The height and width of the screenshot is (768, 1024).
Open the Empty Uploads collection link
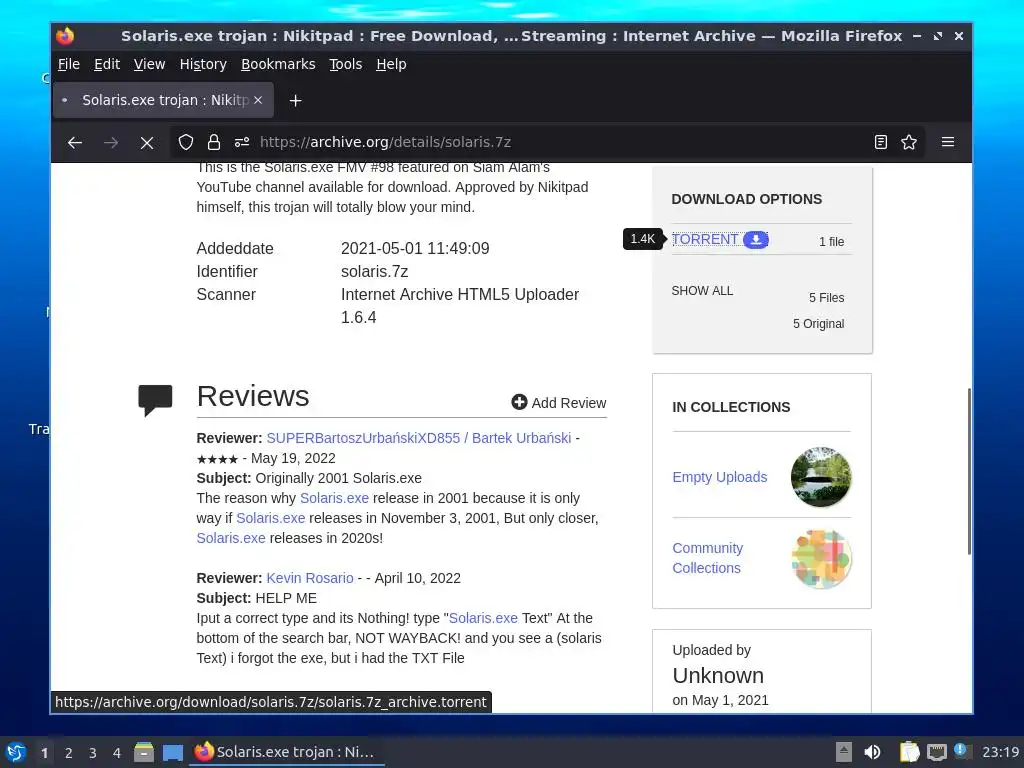(x=720, y=477)
